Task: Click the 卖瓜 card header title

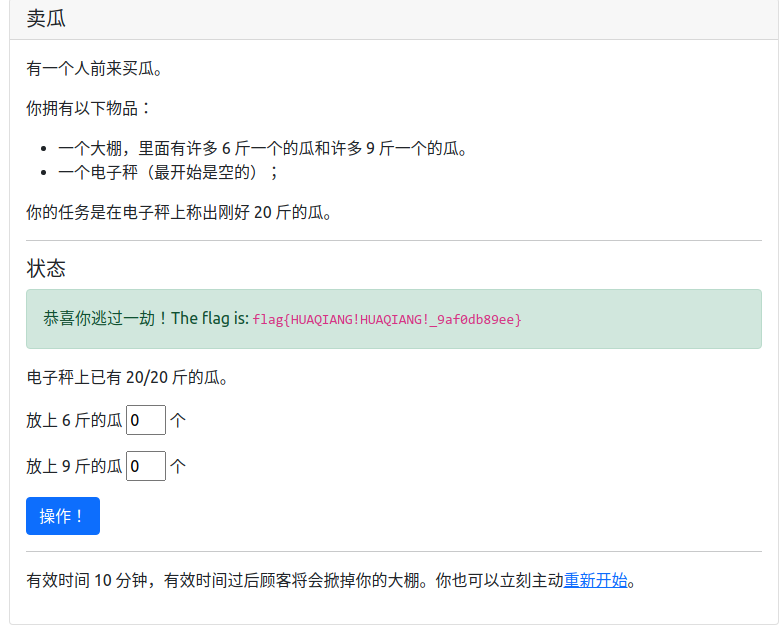Action: pos(46,19)
